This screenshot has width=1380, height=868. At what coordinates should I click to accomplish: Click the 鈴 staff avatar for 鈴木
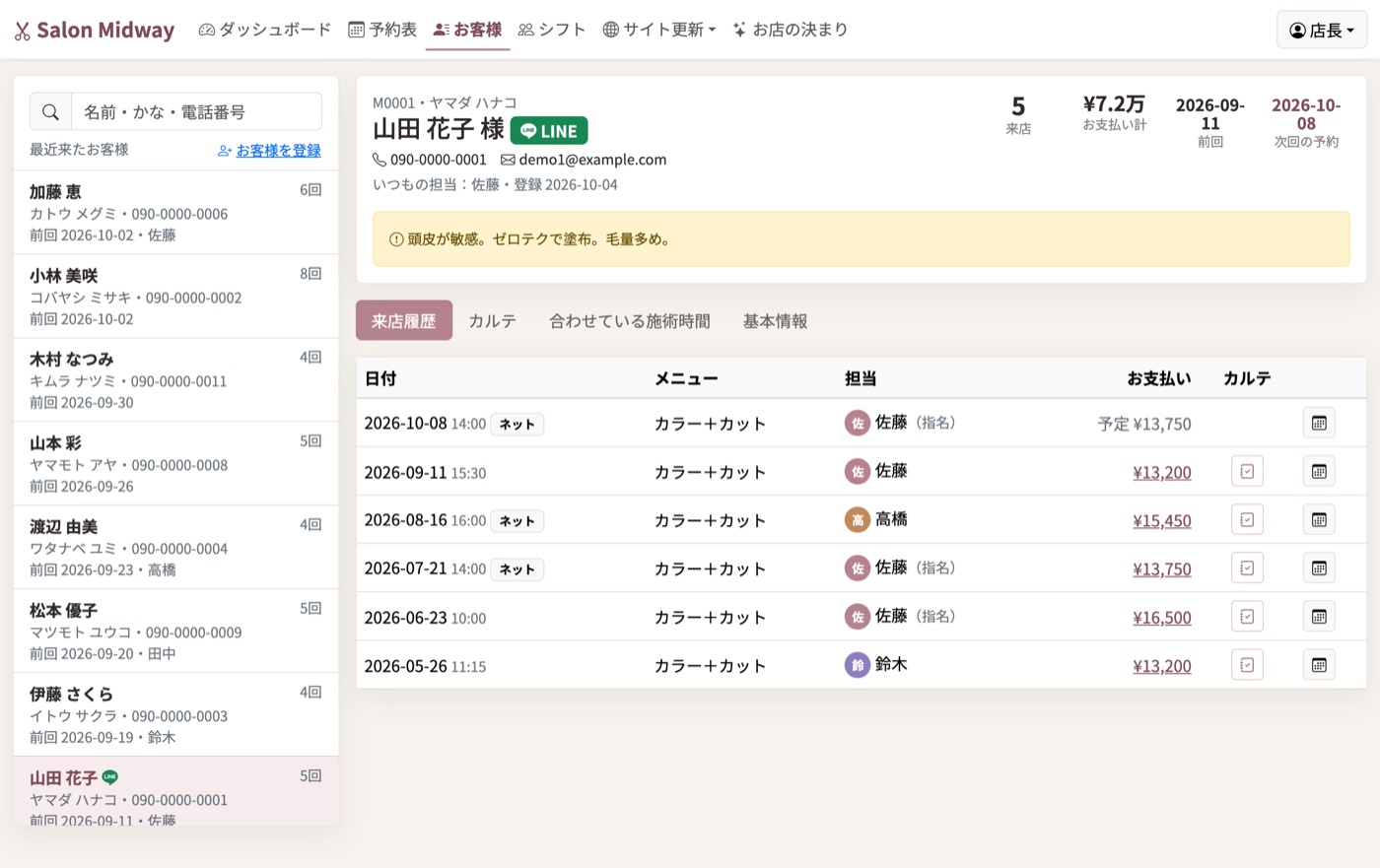click(x=858, y=665)
